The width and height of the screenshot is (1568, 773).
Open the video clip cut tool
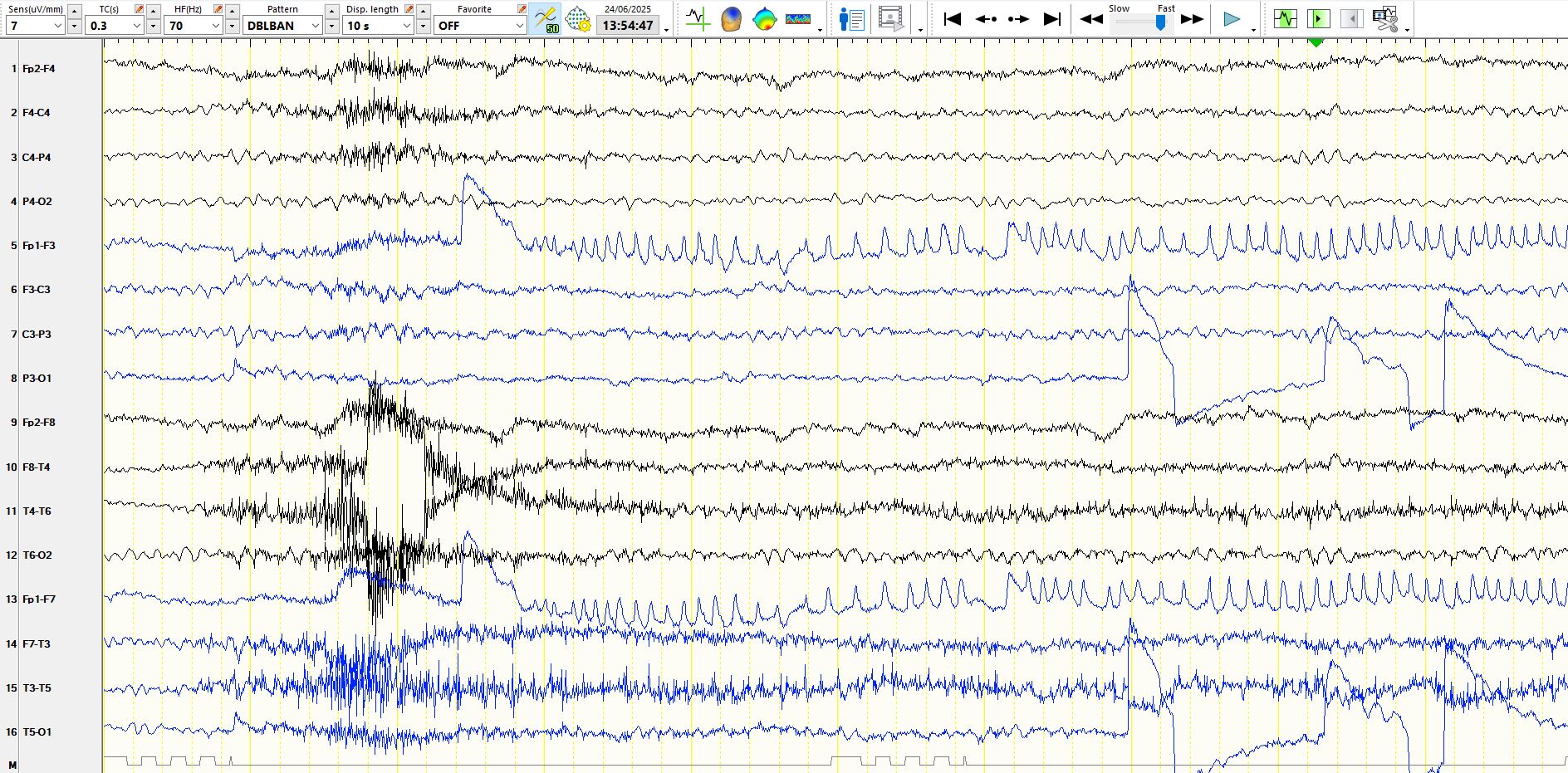(x=1385, y=19)
